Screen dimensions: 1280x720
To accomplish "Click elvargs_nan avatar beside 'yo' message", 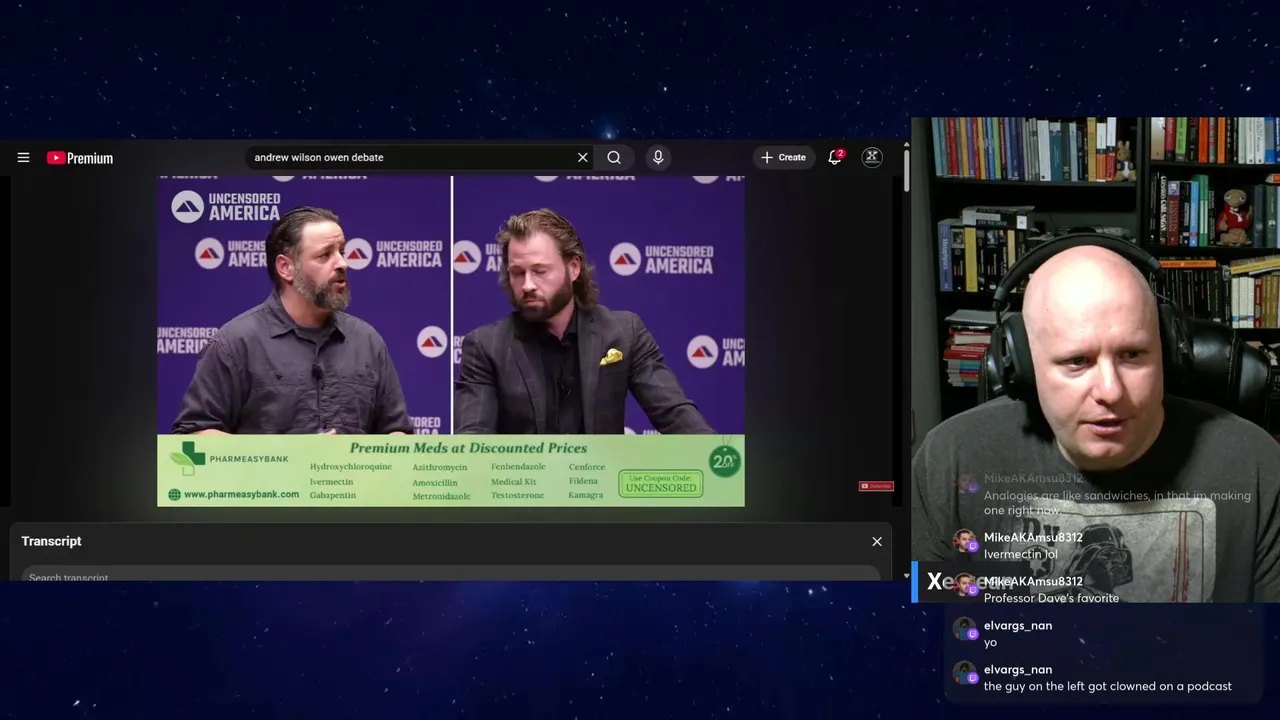I will pyautogui.click(x=964, y=629).
